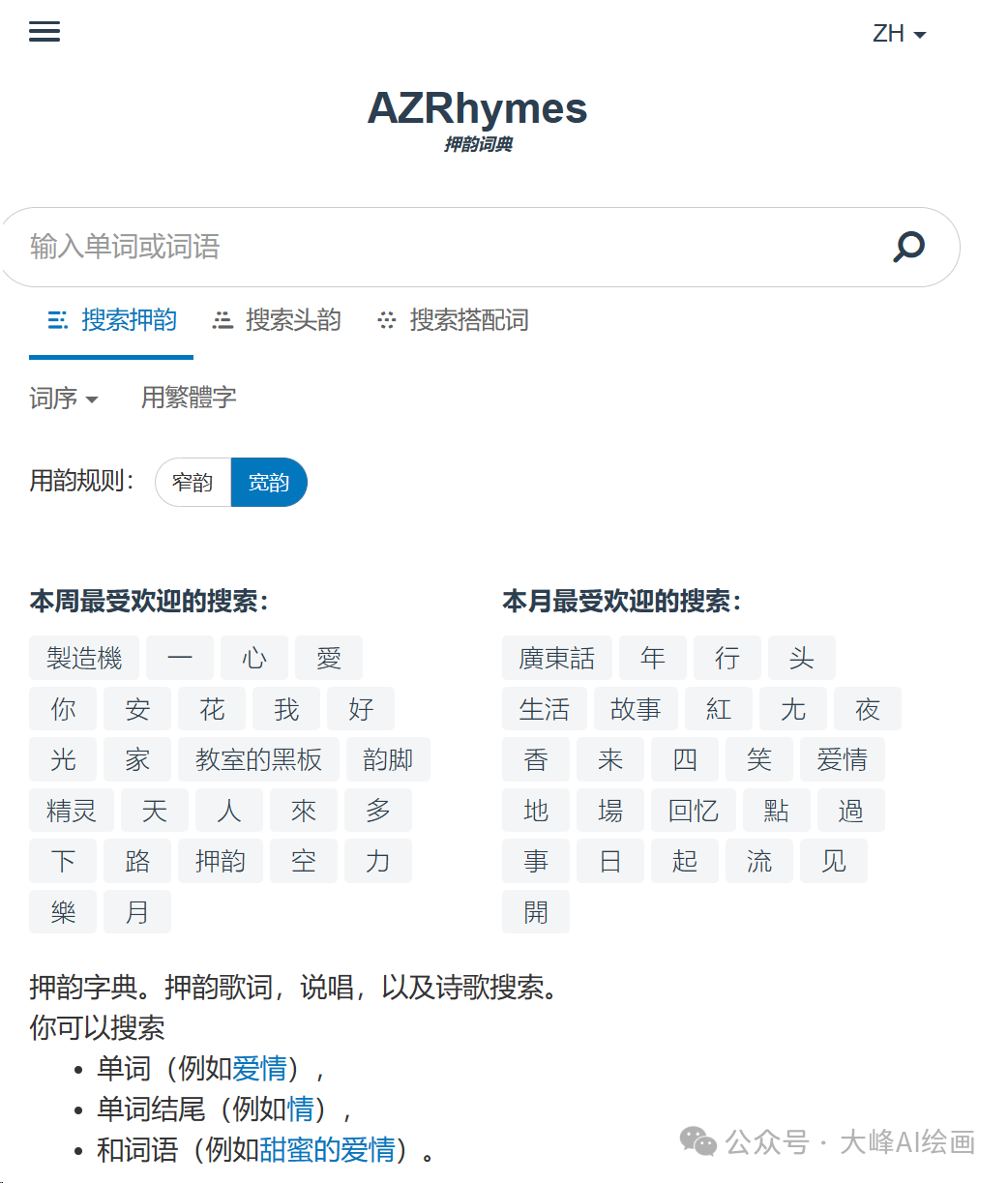Click monthly search tag 香
This screenshot has width=1008, height=1183.
536,759
